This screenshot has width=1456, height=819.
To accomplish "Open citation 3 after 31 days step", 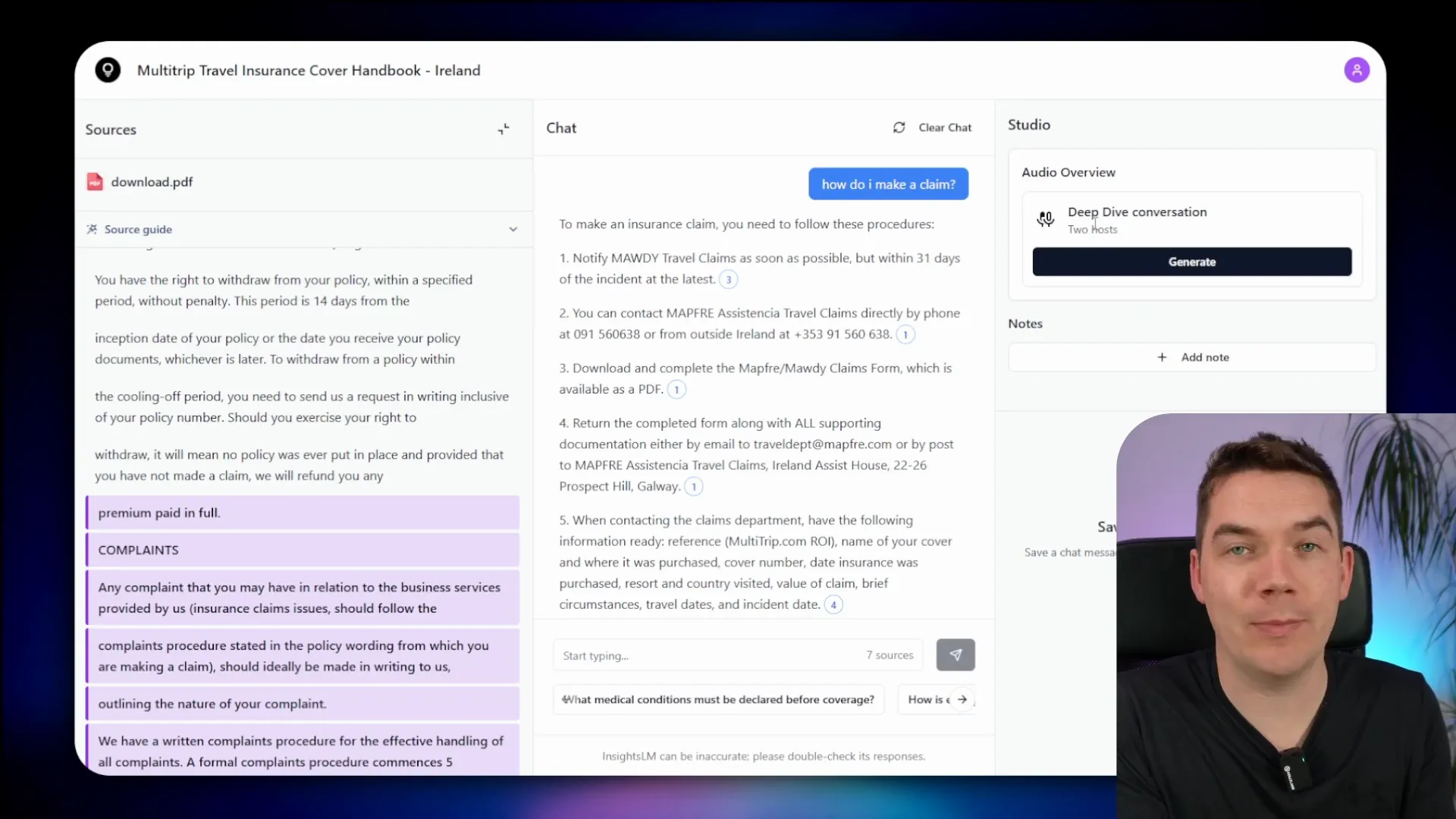I will pyautogui.click(x=728, y=280).
